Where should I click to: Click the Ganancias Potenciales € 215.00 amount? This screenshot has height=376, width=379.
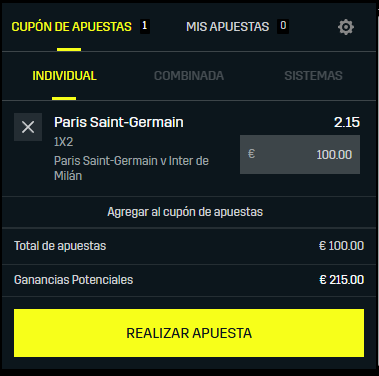[341, 280]
